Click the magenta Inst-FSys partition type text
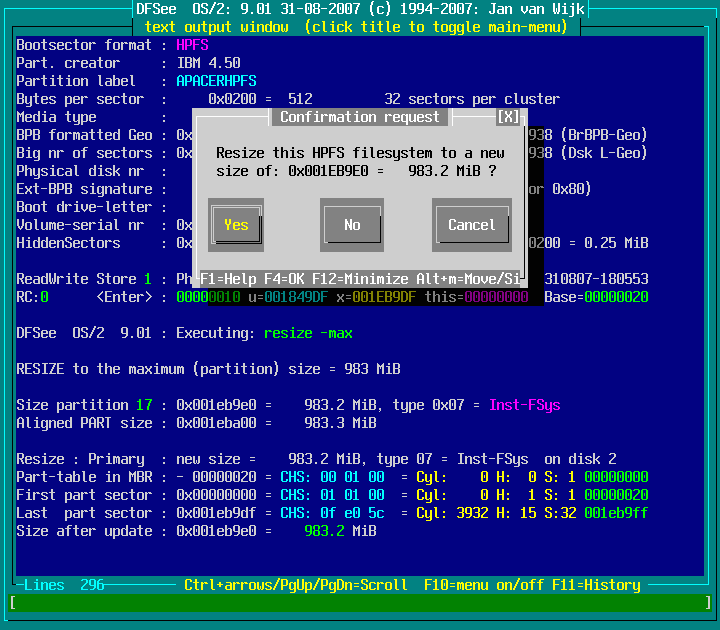This screenshot has width=720, height=630. (x=525, y=405)
